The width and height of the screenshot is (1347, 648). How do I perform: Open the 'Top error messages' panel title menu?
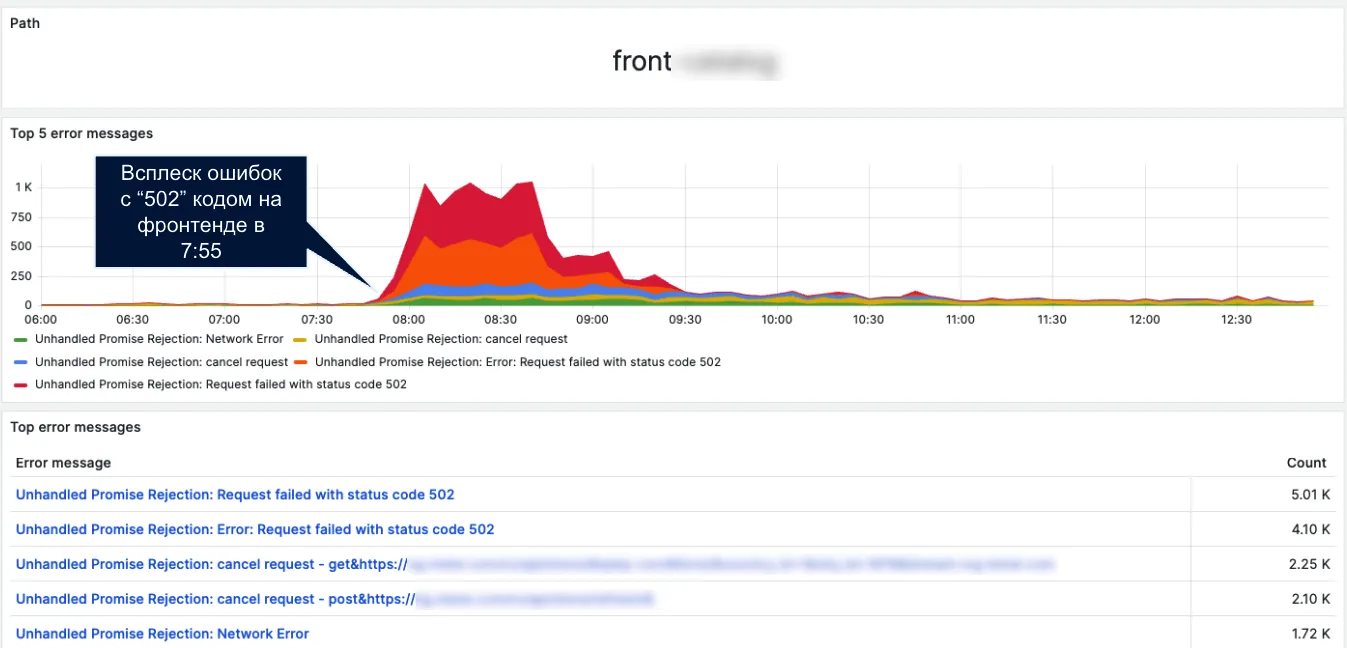coord(75,427)
